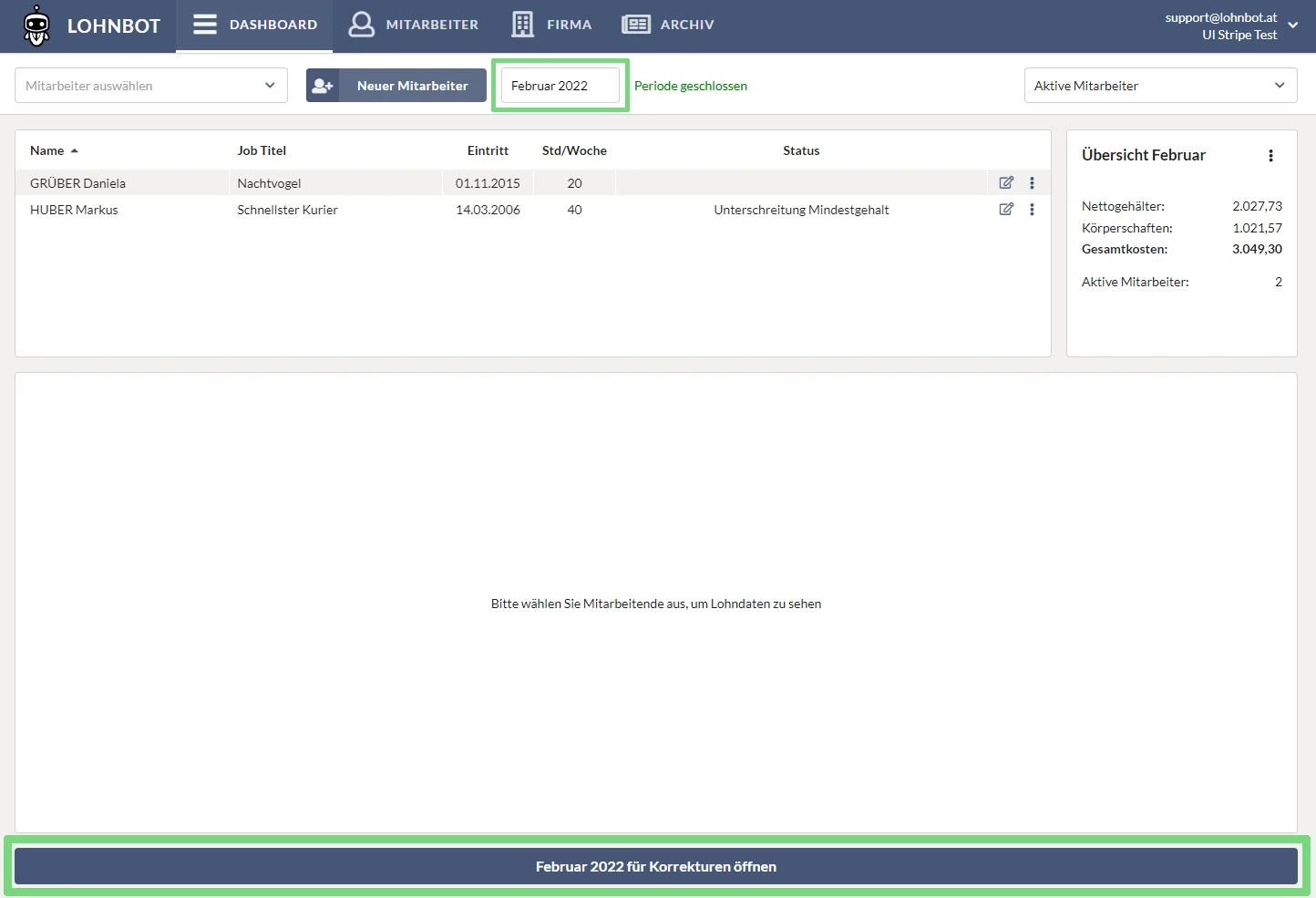This screenshot has height=898, width=1316.
Task: Click the Februar 2022 period field
Action: 560,86
